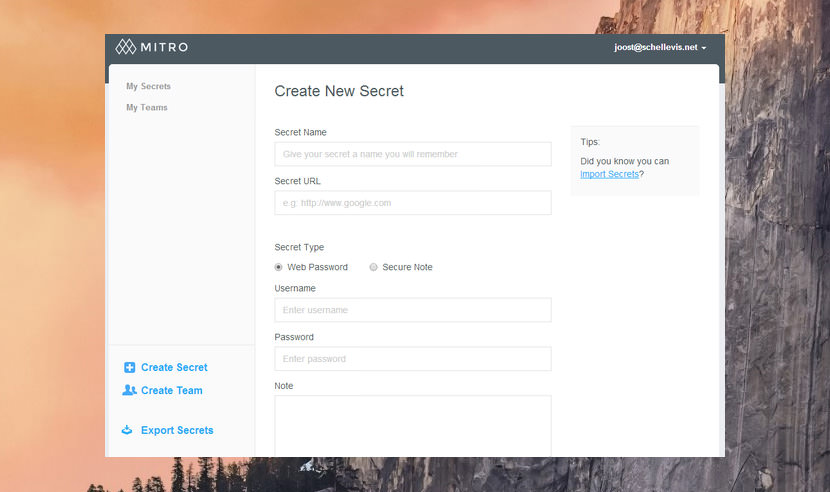Focus the Secret URL input field
830x492 pixels.
tap(413, 203)
